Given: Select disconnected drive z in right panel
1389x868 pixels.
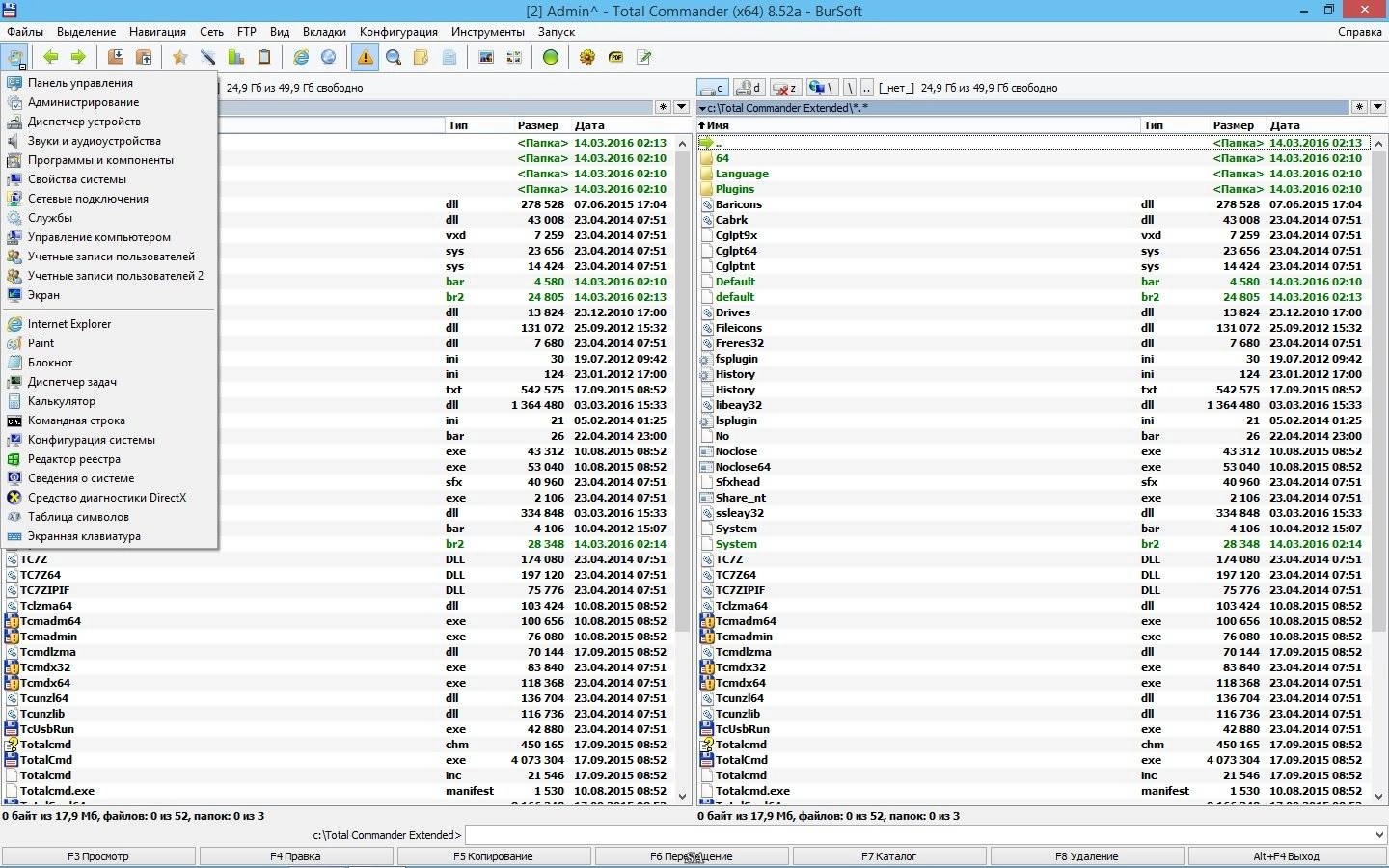Looking at the screenshot, I should tap(786, 88).
